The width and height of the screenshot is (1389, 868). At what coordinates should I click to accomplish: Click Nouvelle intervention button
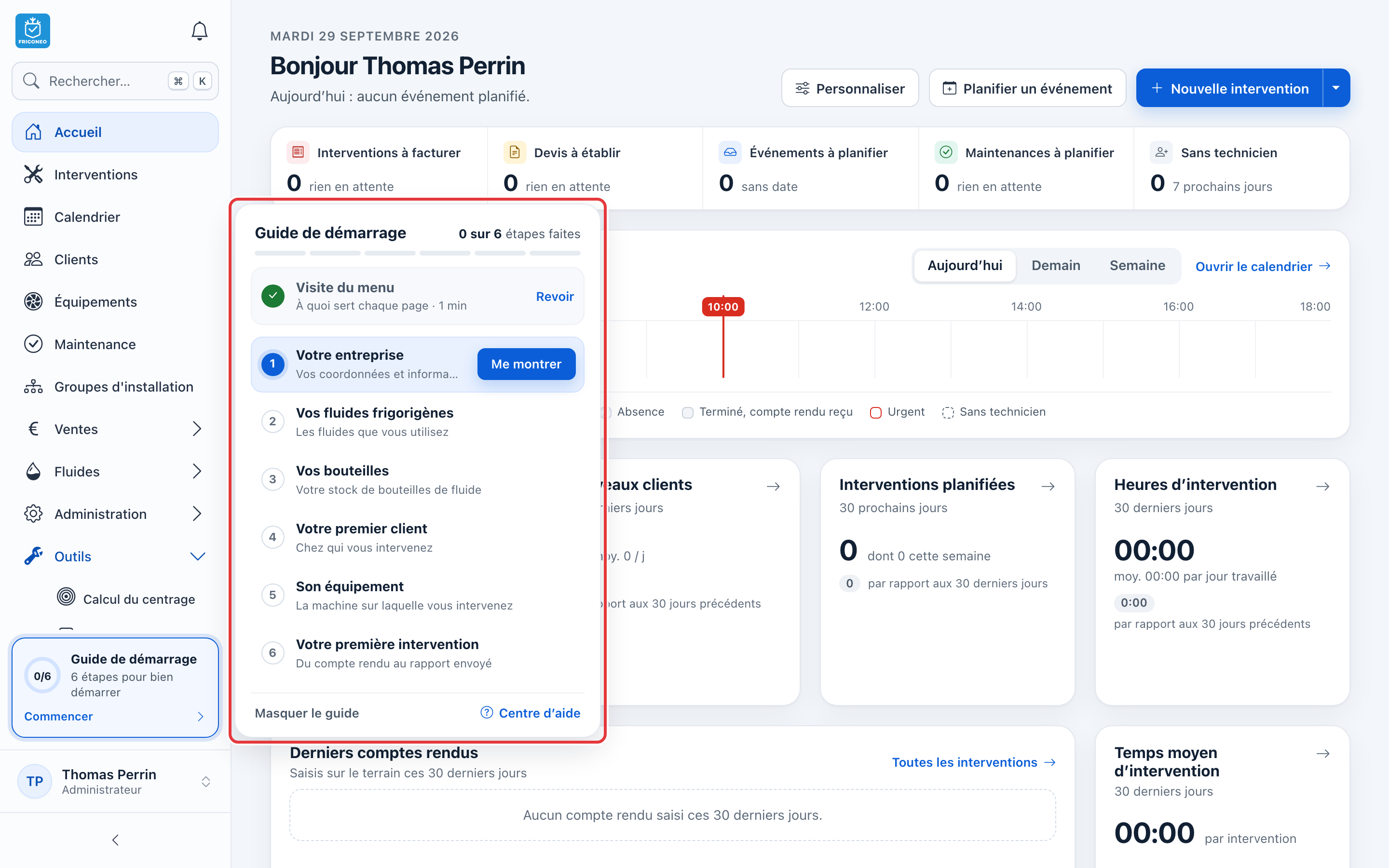pos(1229,88)
